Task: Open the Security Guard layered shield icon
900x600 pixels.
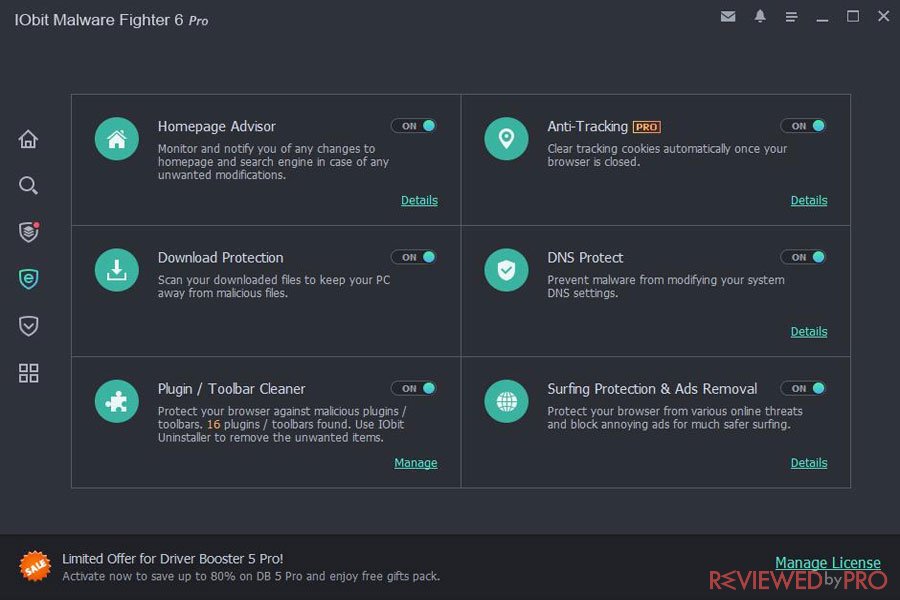Action: [x=29, y=232]
